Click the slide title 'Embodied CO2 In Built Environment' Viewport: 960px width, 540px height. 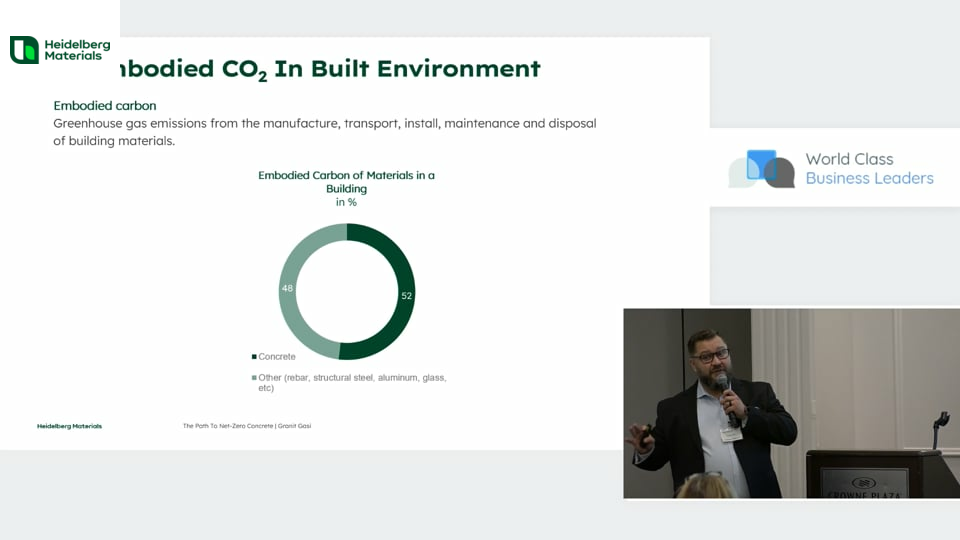coord(328,69)
